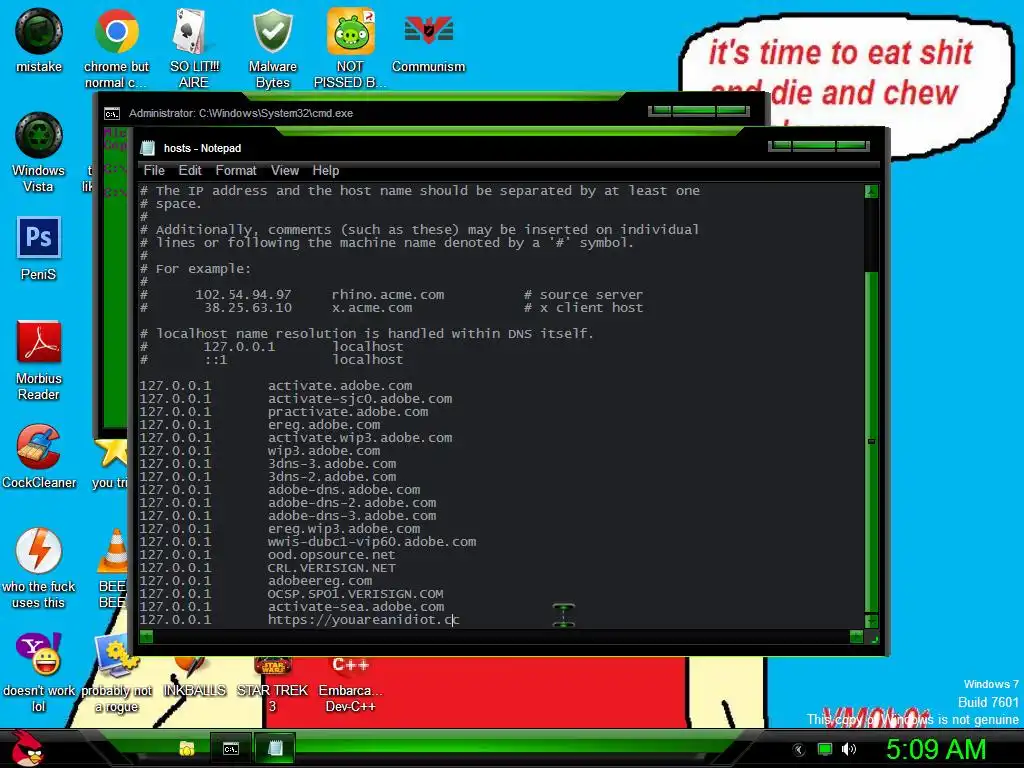Click the volume speaker tray icon
The width and height of the screenshot is (1024, 768).
tap(848, 749)
